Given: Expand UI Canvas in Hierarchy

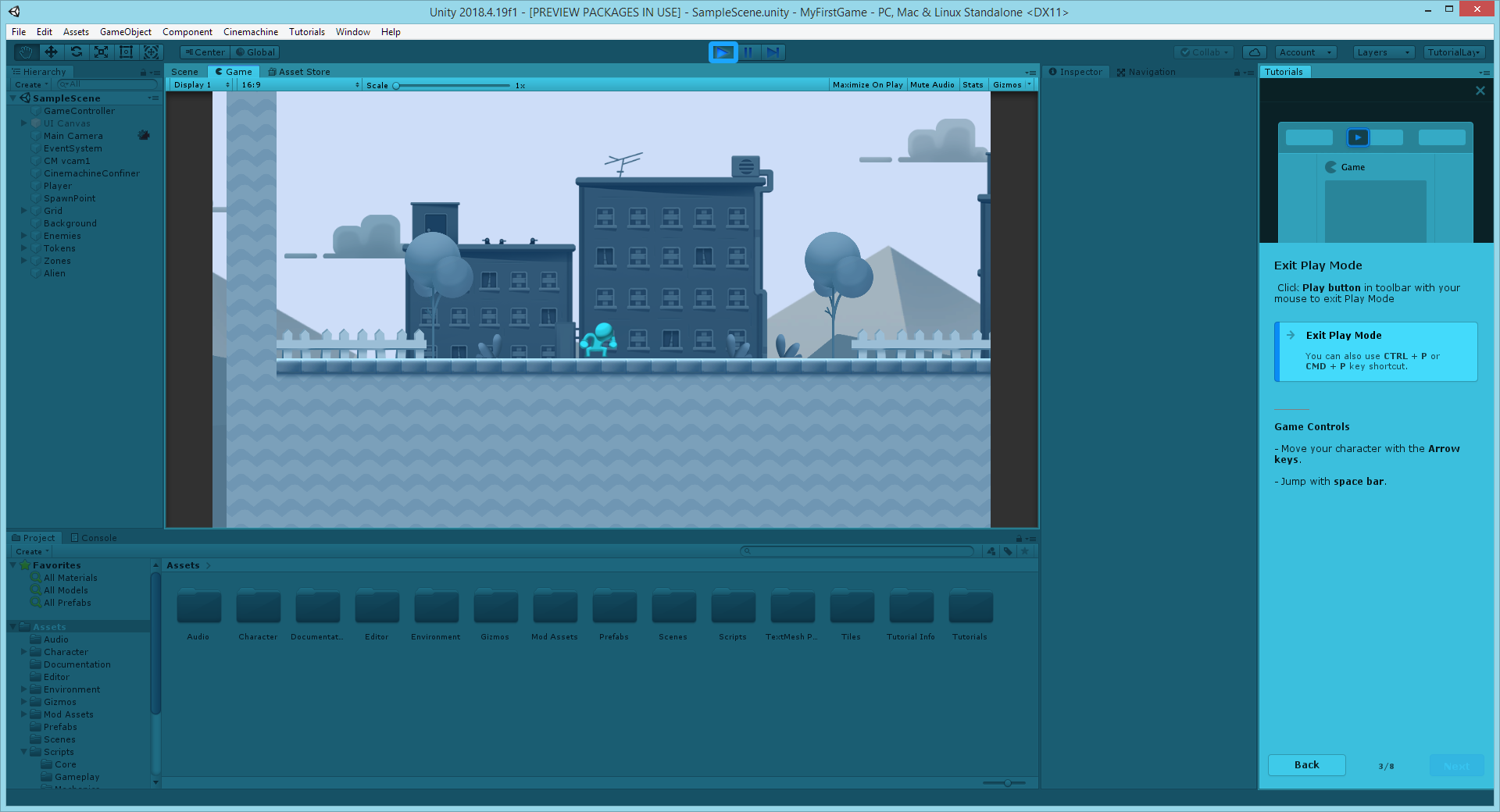Looking at the screenshot, I should pyautogui.click(x=24, y=123).
